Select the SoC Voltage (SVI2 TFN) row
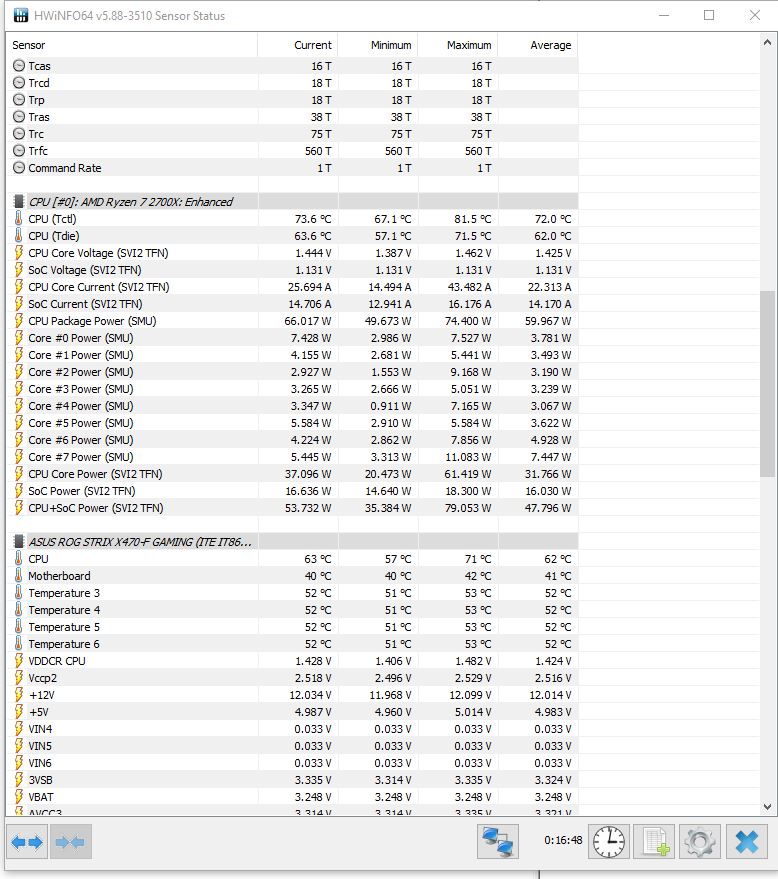This screenshot has height=879, width=778. pyautogui.click(x=292, y=270)
